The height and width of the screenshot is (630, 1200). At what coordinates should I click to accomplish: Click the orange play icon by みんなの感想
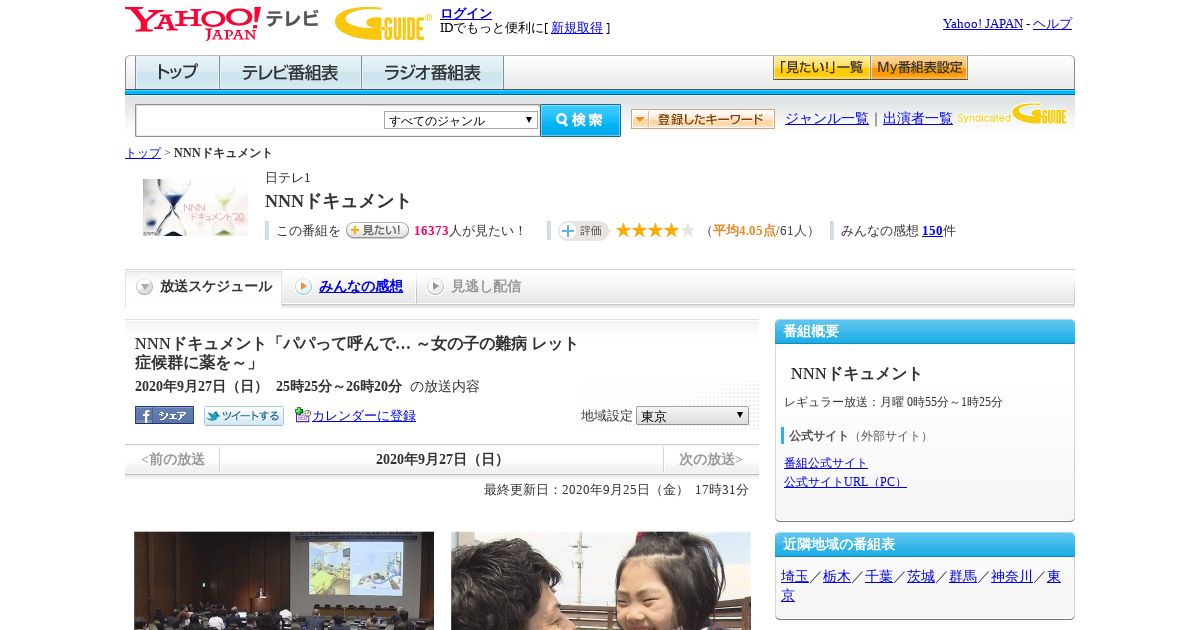(303, 287)
